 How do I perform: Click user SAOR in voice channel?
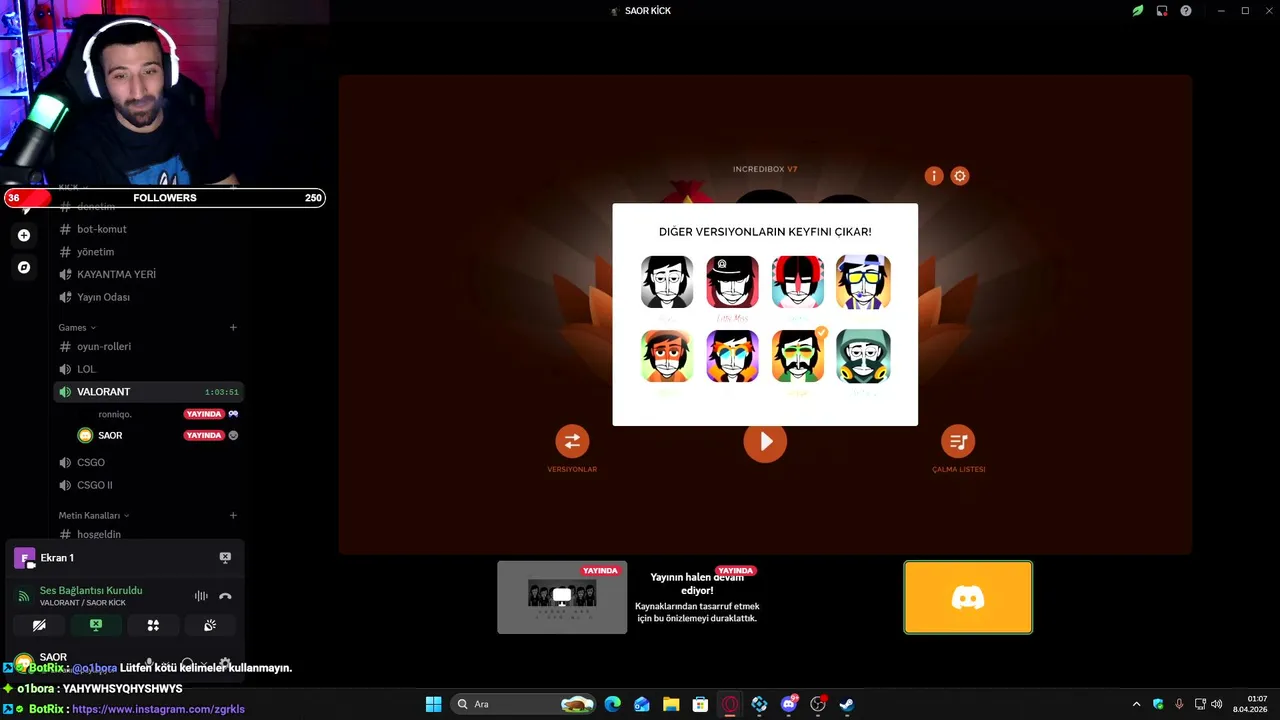tap(110, 435)
